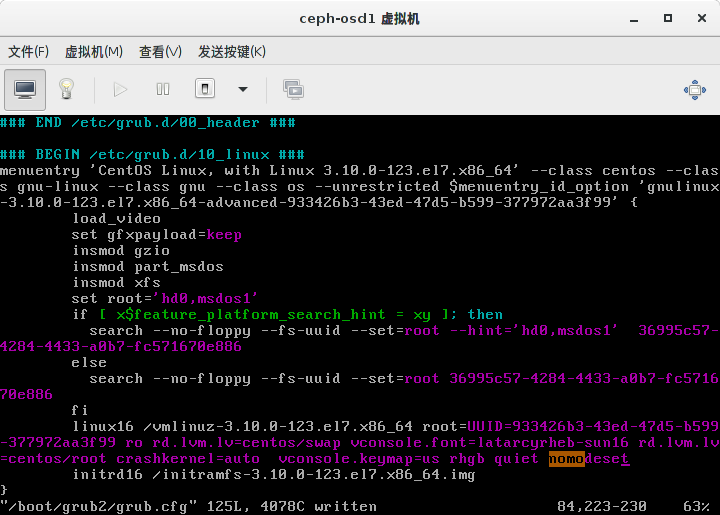The height and width of the screenshot is (515, 720).
Task: Click 'insmod part_msdos' line
Action: point(148,267)
